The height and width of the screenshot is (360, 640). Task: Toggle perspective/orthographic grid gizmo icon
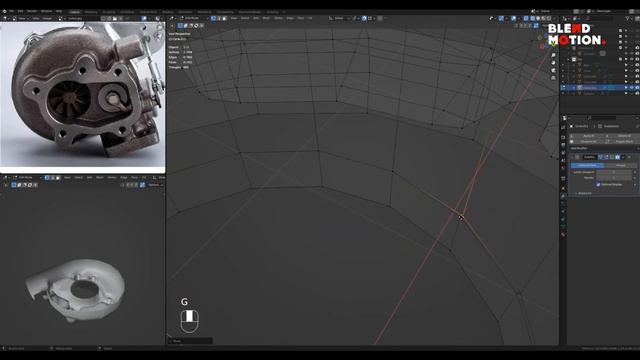[553, 78]
